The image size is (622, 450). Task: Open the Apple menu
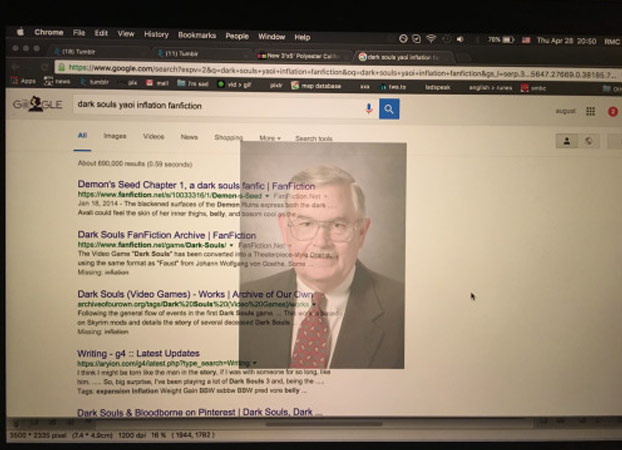tap(21, 32)
